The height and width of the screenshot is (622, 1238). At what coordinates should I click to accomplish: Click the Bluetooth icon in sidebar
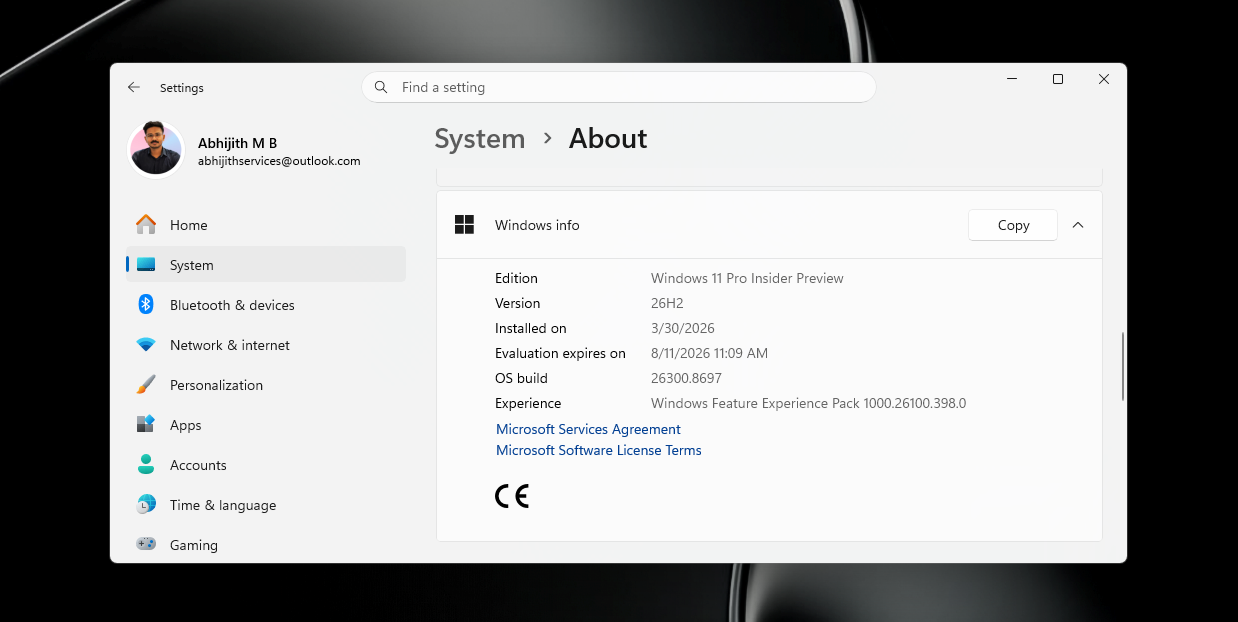pos(146,305)
